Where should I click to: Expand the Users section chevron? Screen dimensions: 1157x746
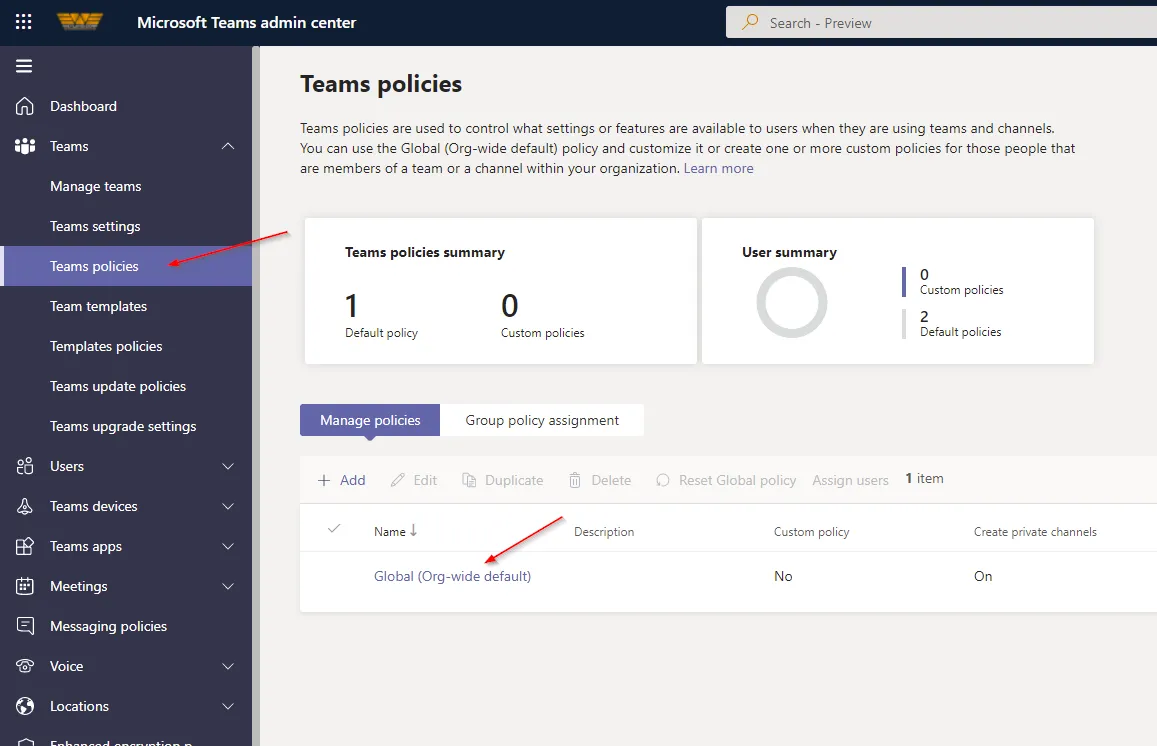[x=228, y=466]
